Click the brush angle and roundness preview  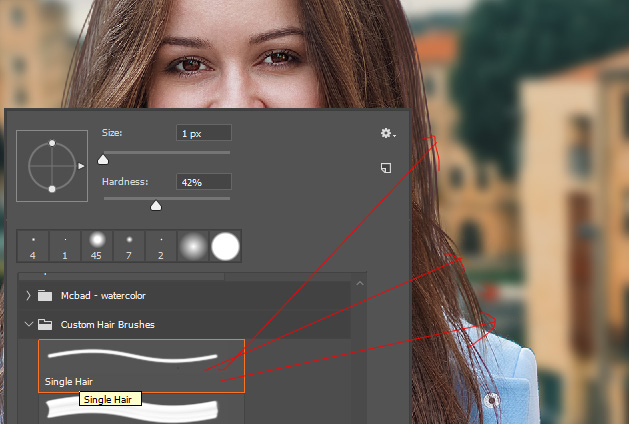click(x=51, y=166)
